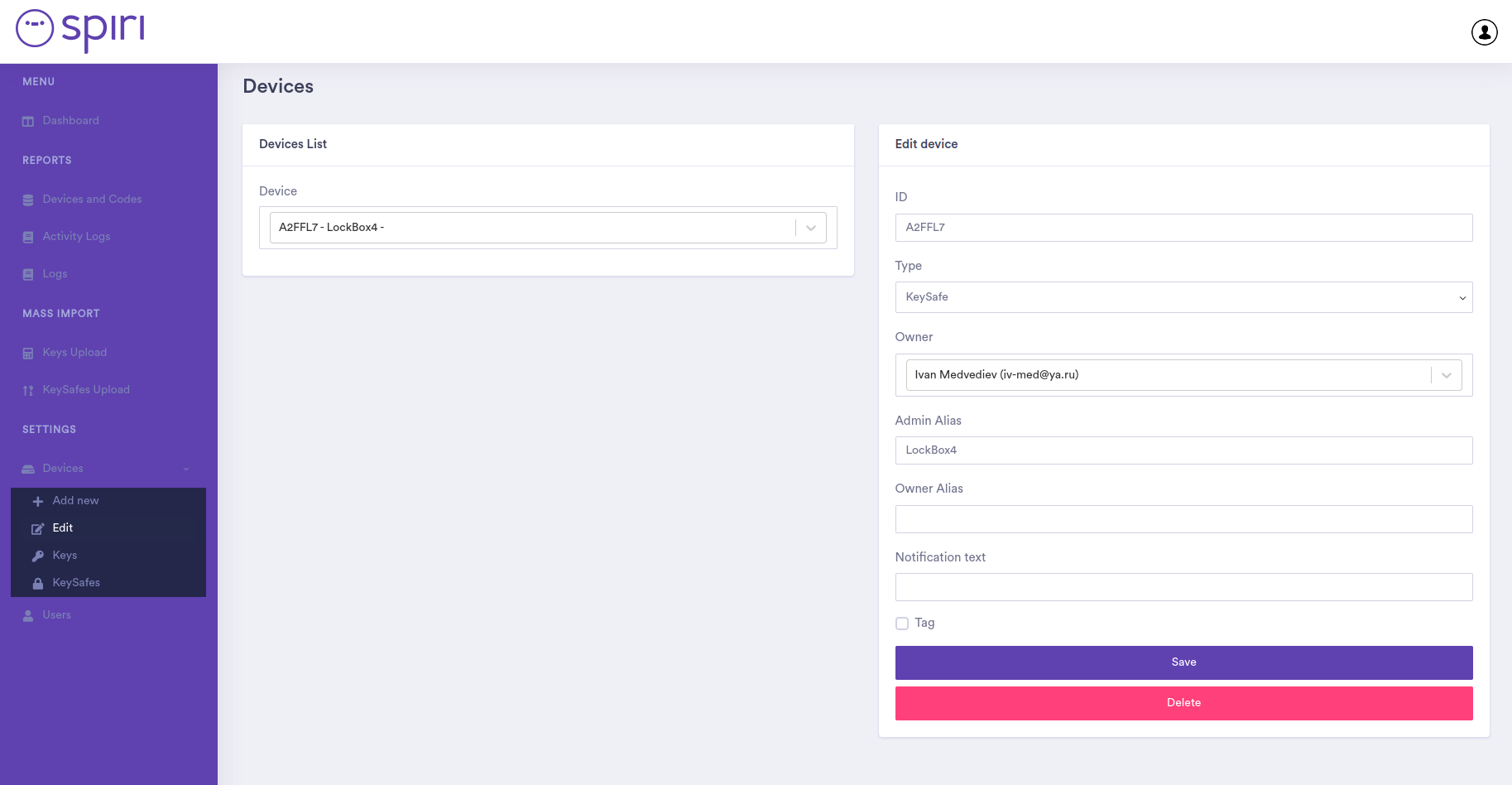Viewport: 1512px width, 785px height.
Task: Open the Type dropdown showing KeySafe
Action: click(1183, 297)
